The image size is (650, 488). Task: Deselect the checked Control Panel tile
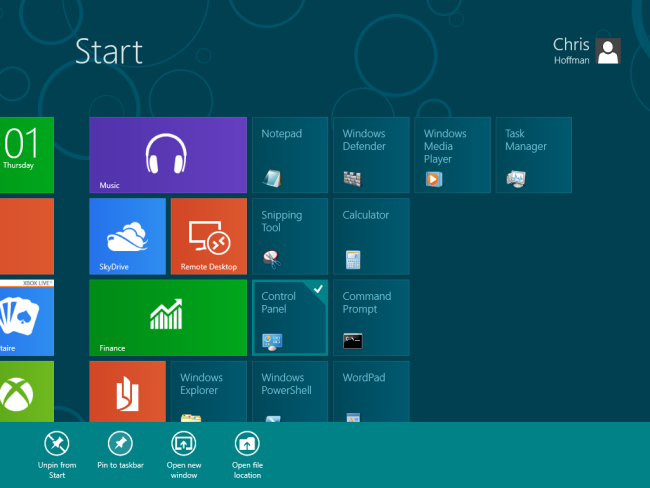[x=290, y=318]
